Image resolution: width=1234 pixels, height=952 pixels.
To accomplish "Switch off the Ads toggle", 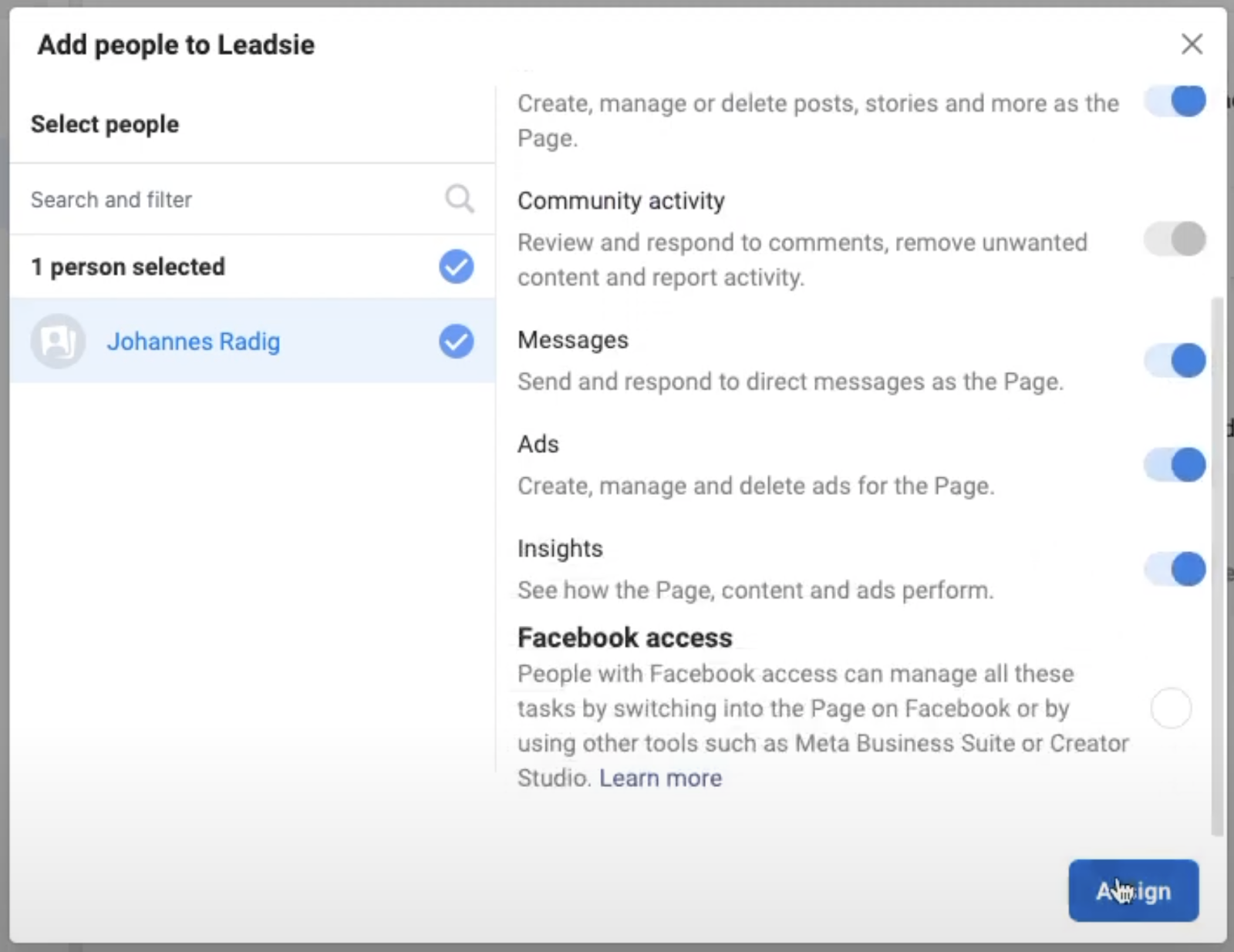I will [x=1175, y=465].
